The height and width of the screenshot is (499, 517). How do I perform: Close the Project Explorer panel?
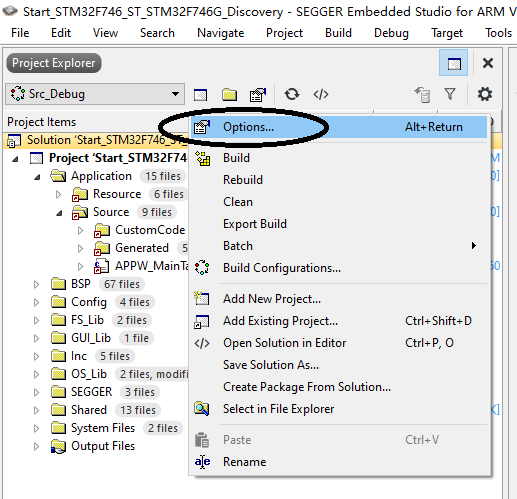coord(488,63)
